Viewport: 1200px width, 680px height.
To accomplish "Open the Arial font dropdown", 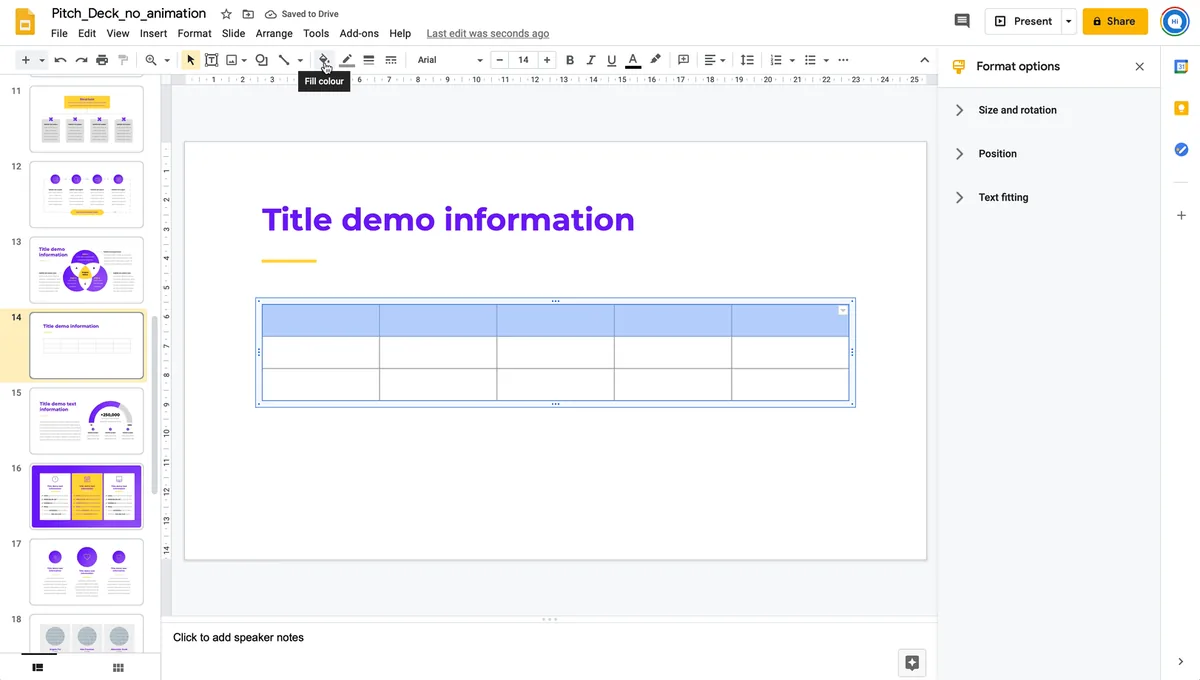I will click(x=450, y=60).
